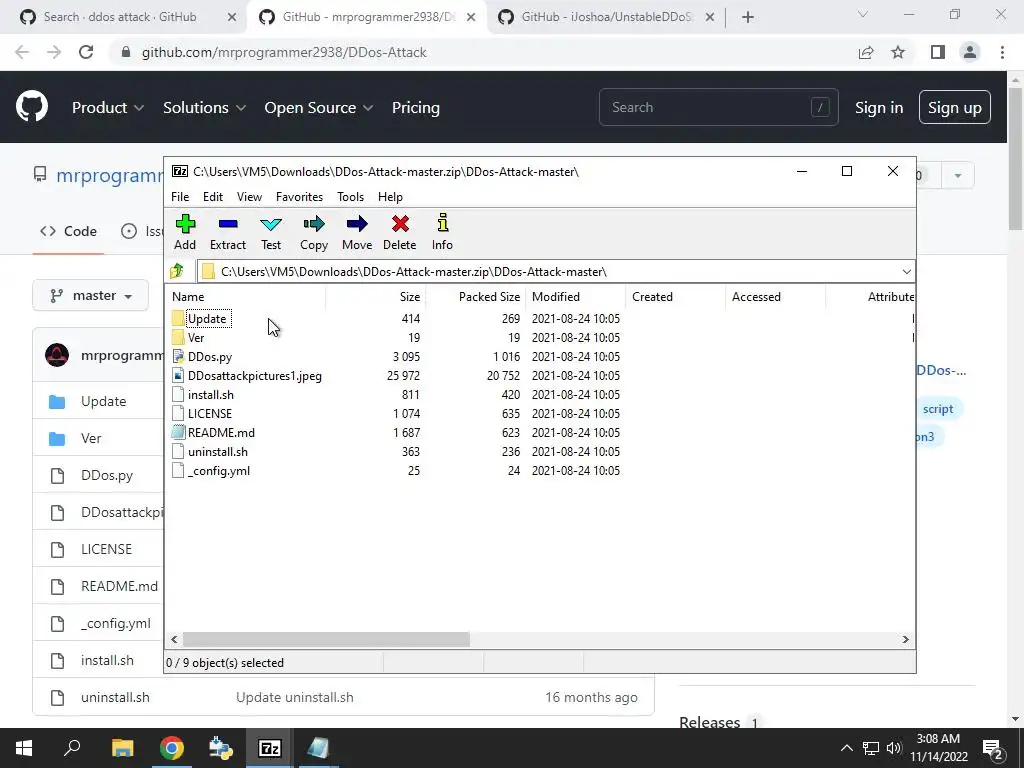
Task: Open the File menu in 7-Zip
Action: coord(180,197)
